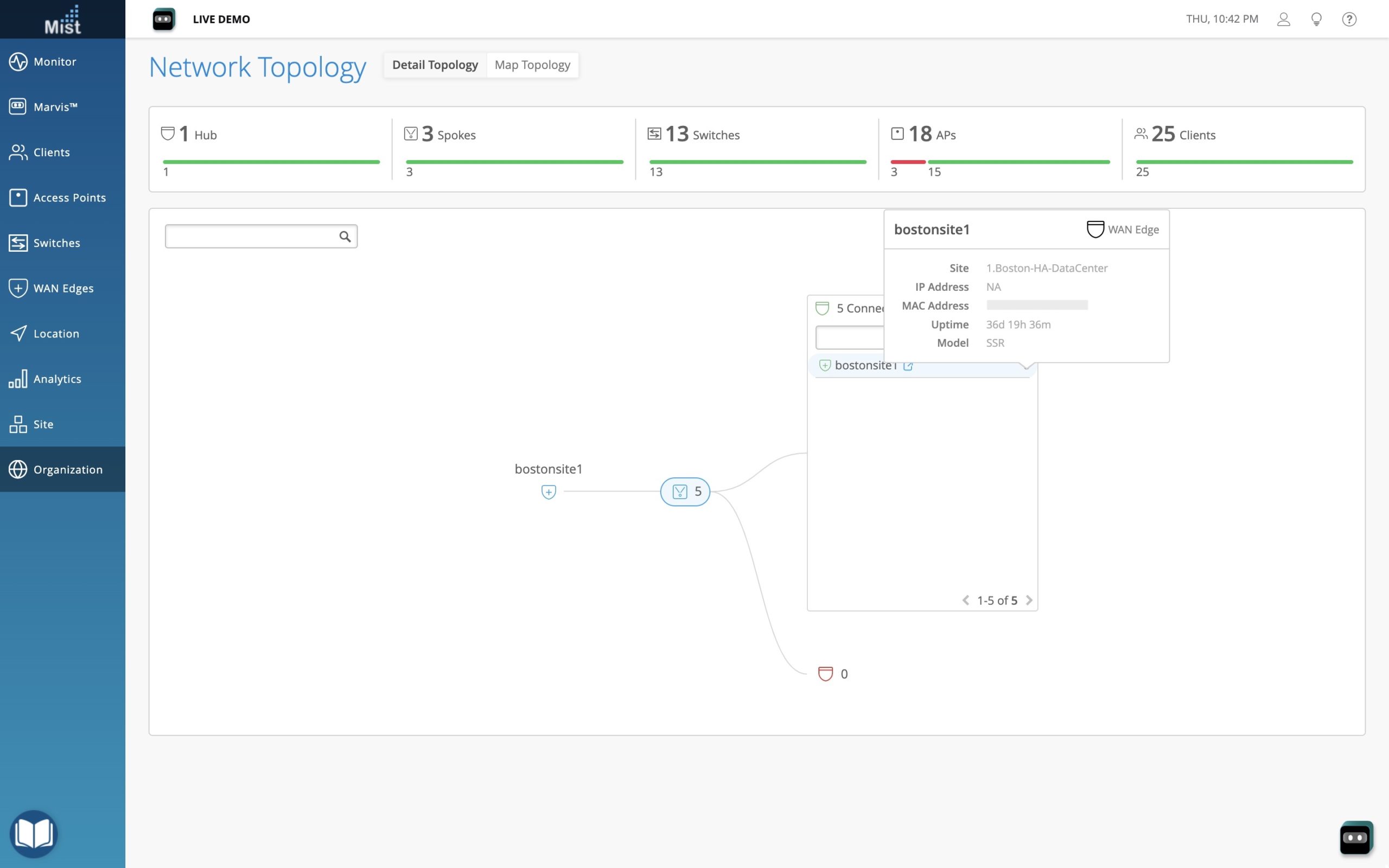Click the topology search input field
The image size is (1389, 868).
[x=252, y=237]
